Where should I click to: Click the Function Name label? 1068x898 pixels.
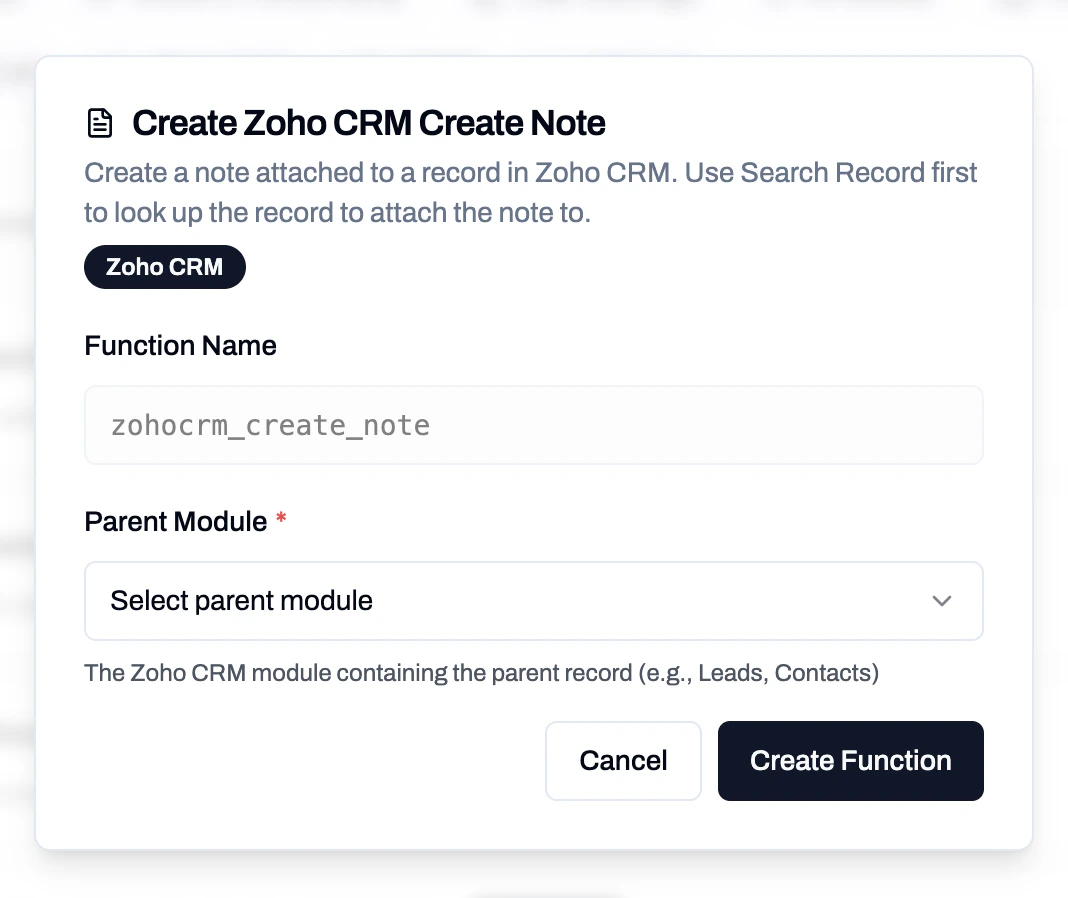(180, 345)
